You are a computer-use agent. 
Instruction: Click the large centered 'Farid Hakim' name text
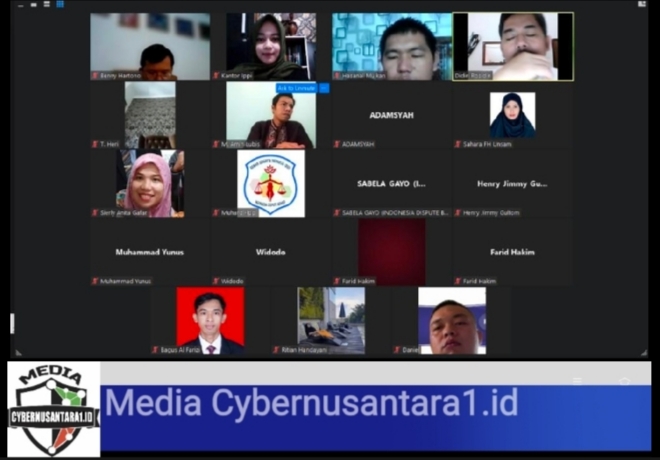(x=512, y=252)
